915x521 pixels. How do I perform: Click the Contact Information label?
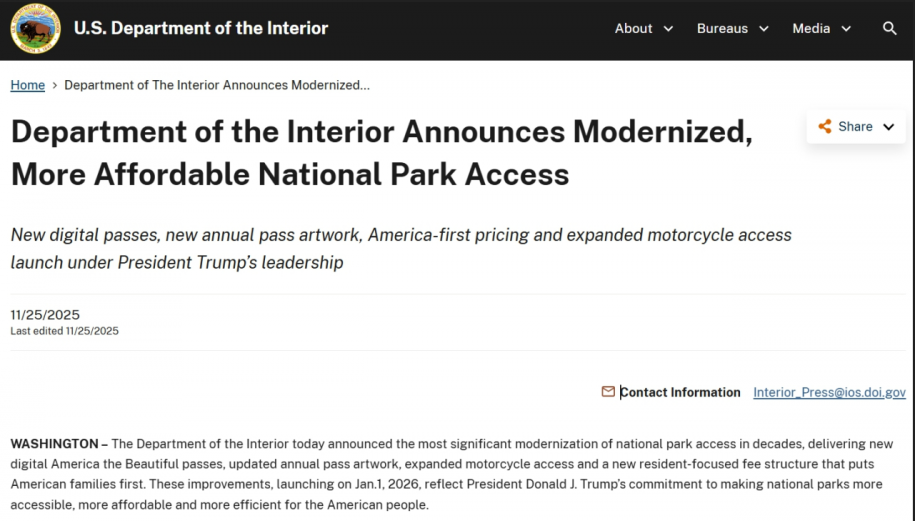click(681, 393)
